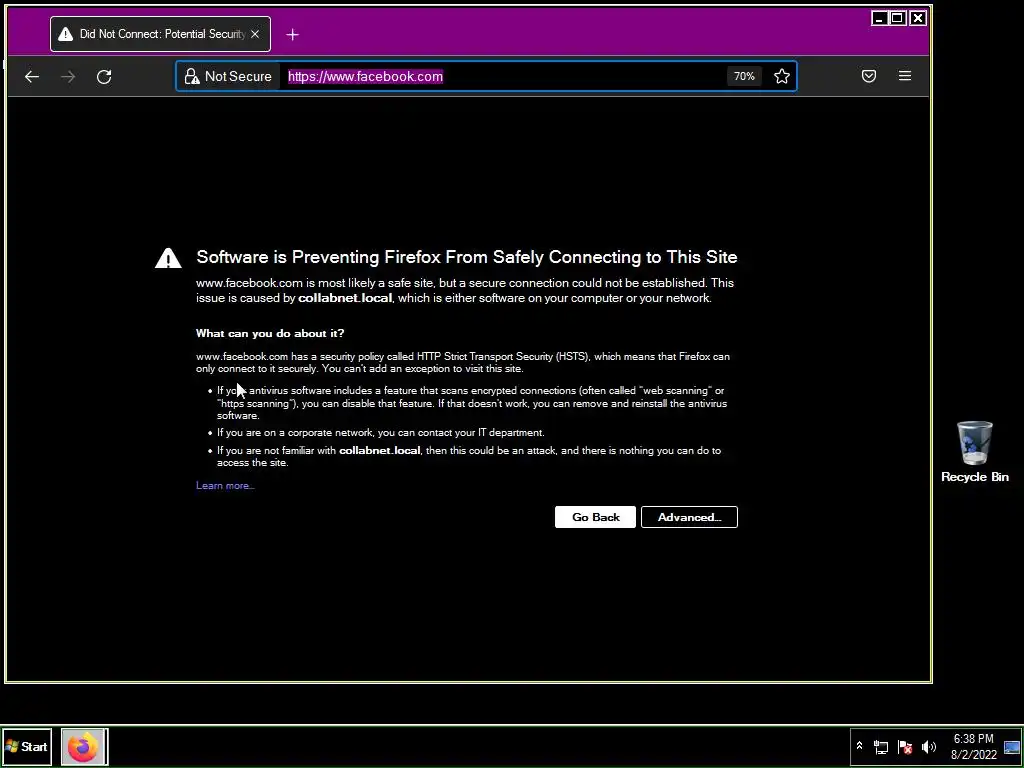
Task: Maximize the Firefox window
Action: (x=899, y=18)
